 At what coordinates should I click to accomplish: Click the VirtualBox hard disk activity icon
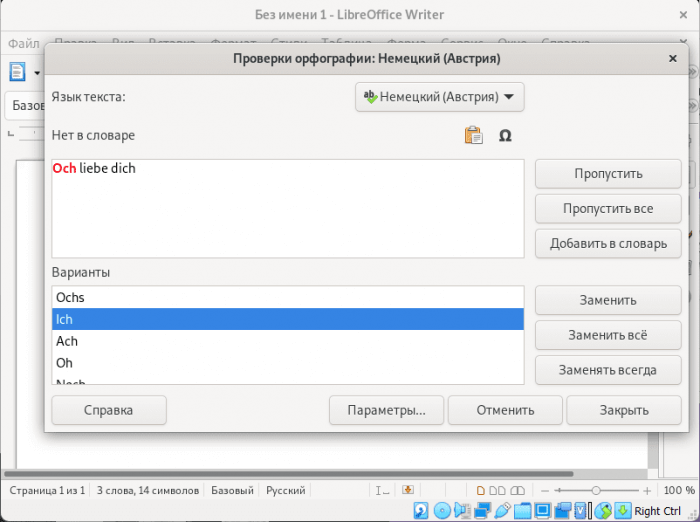pos(421,510)
